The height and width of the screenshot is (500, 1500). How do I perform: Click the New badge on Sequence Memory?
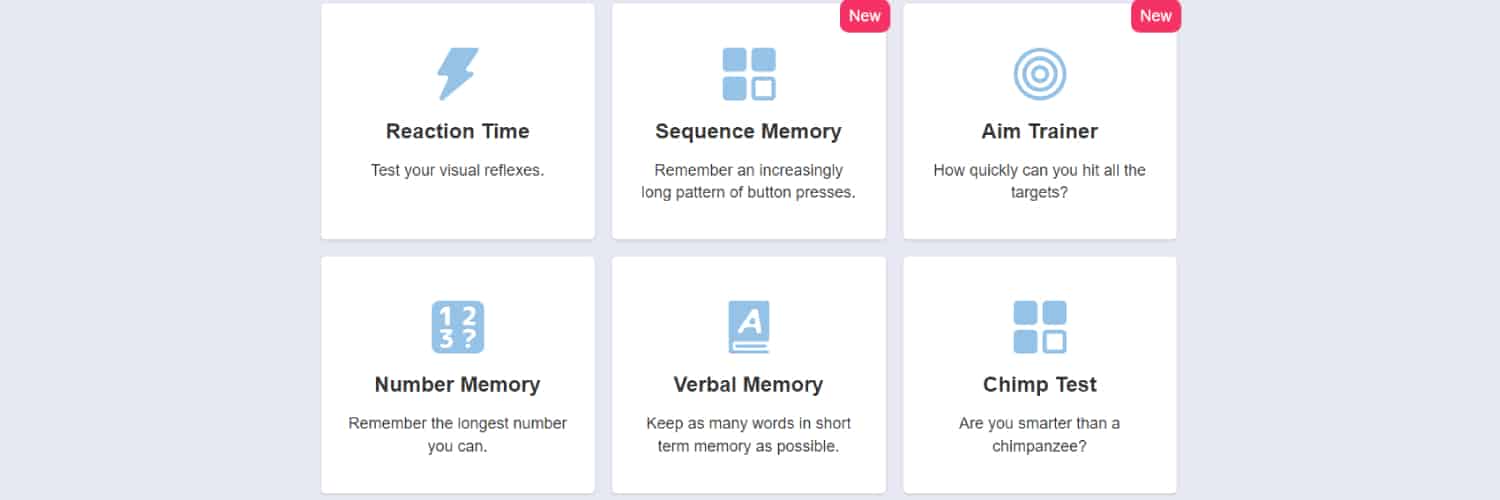tap(865, 16)
